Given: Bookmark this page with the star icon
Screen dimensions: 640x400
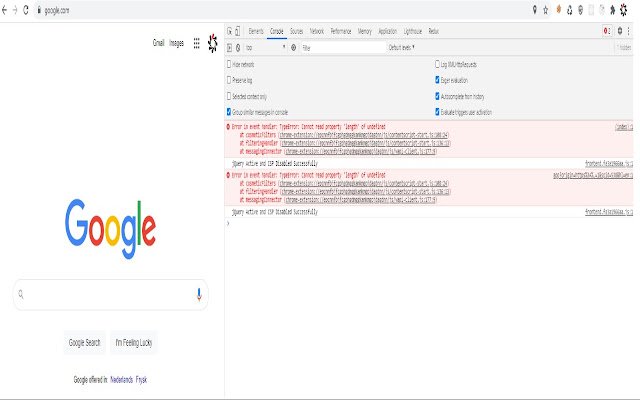Looking at the screenshot, I should tap(546, 10).
